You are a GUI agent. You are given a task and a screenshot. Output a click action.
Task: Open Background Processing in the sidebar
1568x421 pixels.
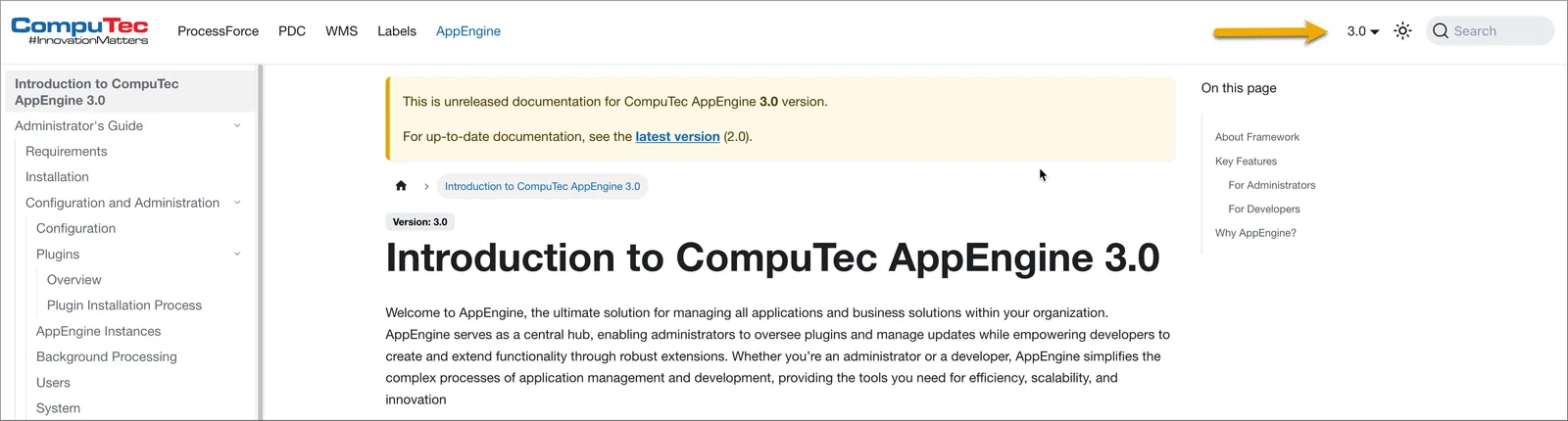pos(107,356)
